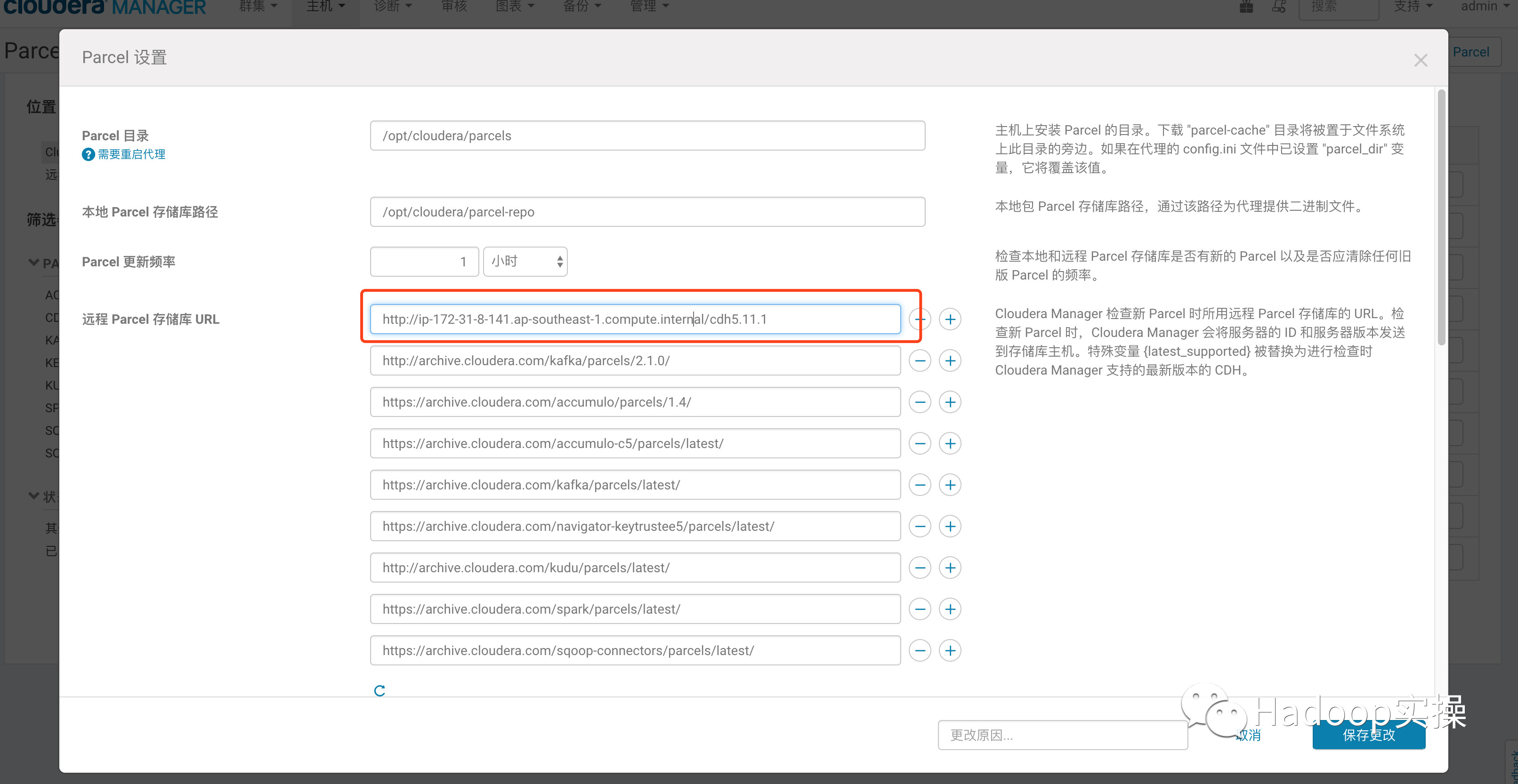This screenshot has width=1518, height=784.
Task: Open the 图表 menu
Action: click(515, 7)
